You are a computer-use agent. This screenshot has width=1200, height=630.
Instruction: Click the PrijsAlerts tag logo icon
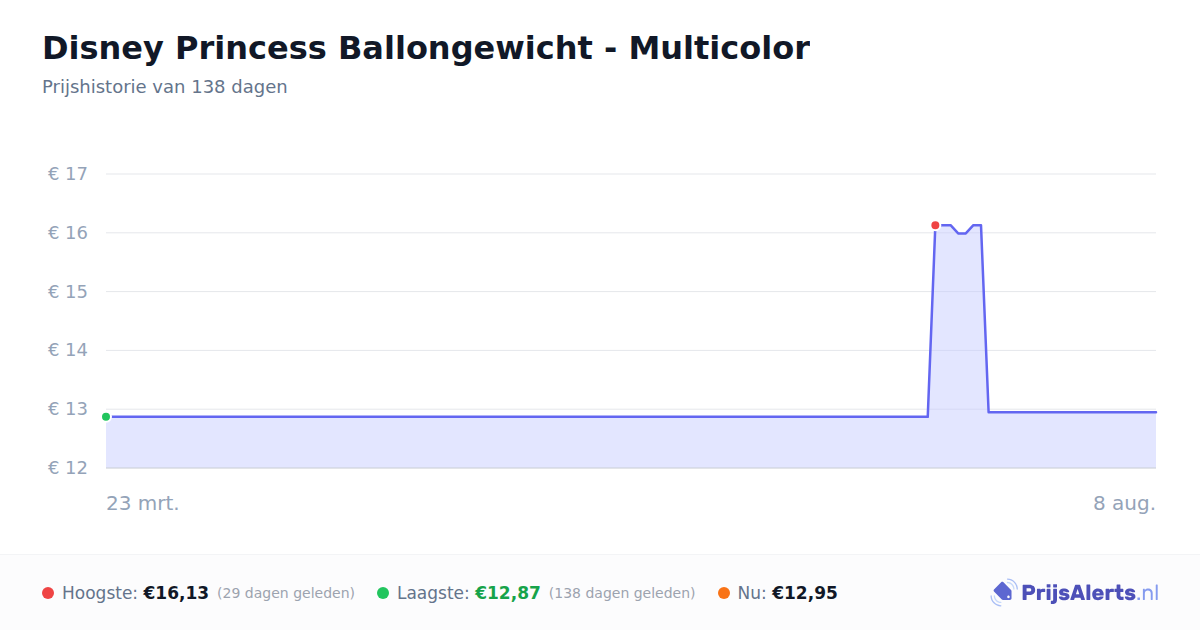pyautogui.click(x=1003, y=593)
